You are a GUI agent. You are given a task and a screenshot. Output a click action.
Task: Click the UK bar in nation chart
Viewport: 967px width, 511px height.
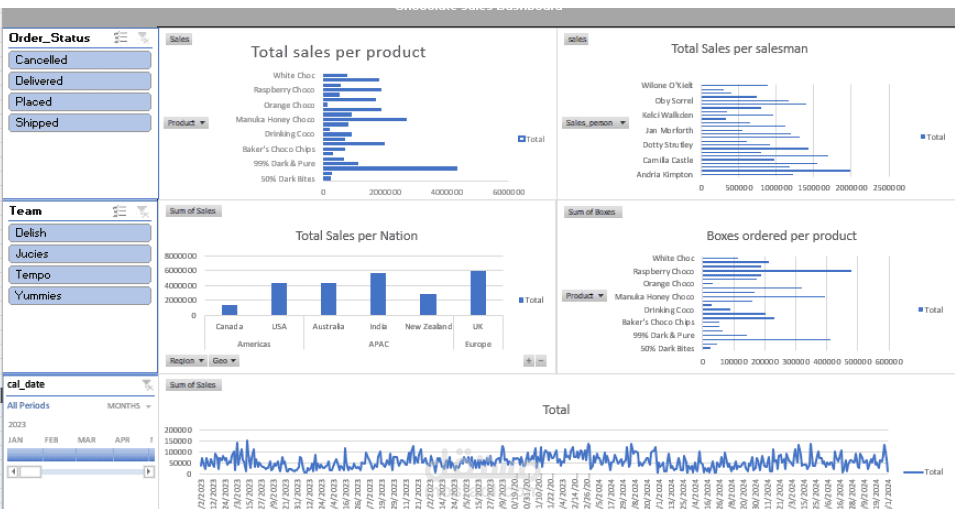[478, 293]
